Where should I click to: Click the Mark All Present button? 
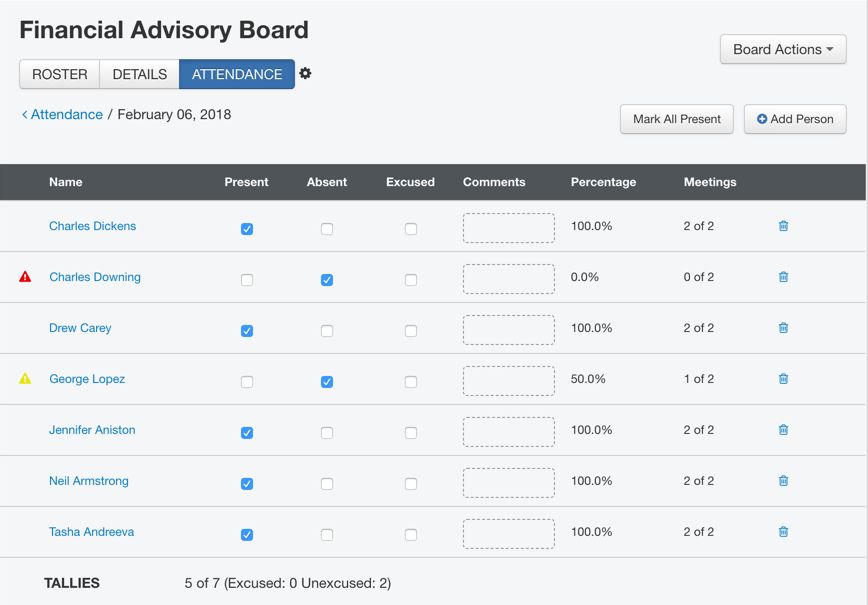pyautogui.click(x=677, y=118)
